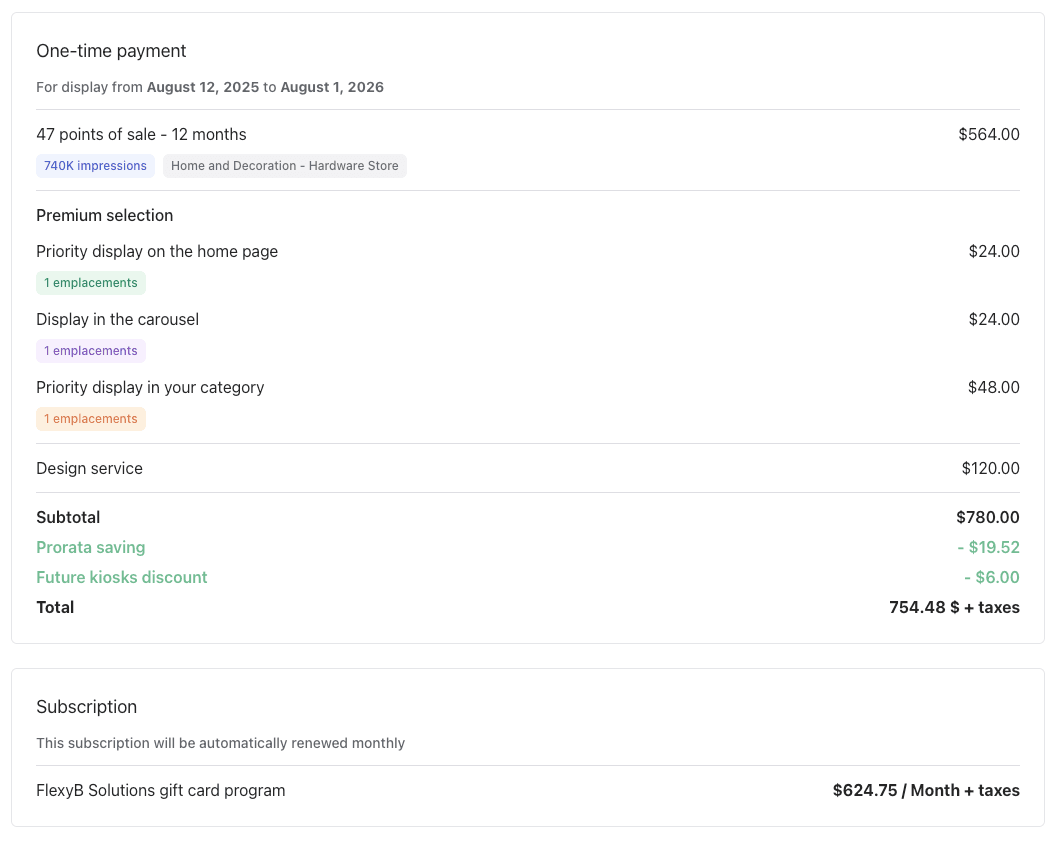Image resolution: width=1060 pixels, height=842 pixels.
Task: Click the $48.00 category display price
Action: pos(993,387)
